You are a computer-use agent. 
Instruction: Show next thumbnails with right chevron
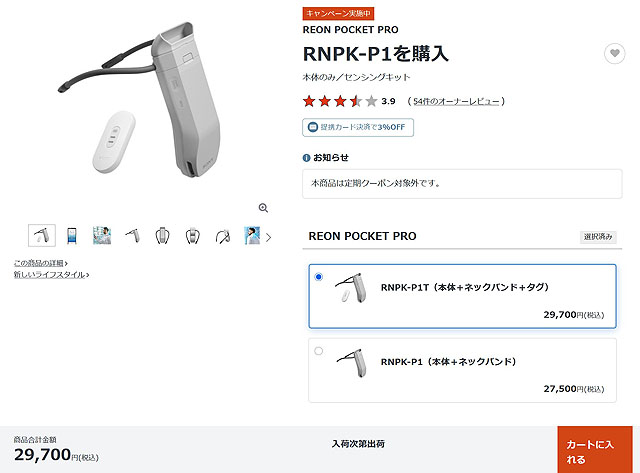coord(268,237)
